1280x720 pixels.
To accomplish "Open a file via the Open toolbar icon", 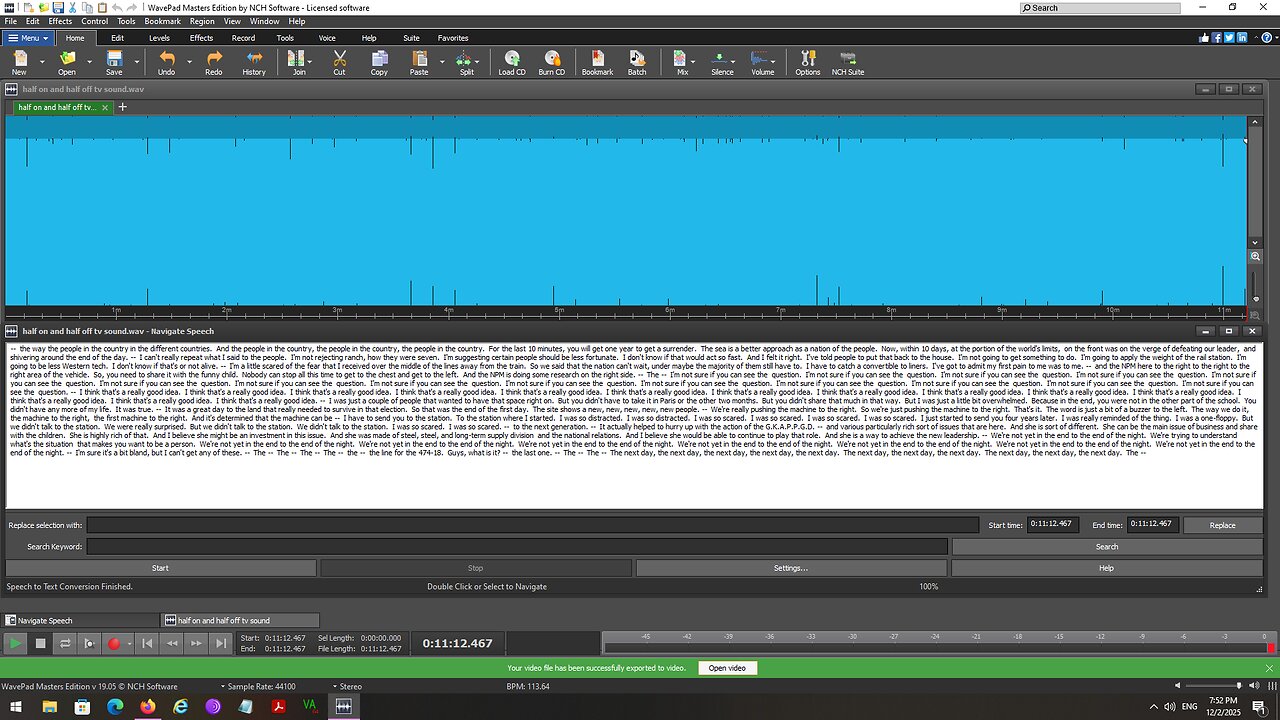I will (66, 62).
